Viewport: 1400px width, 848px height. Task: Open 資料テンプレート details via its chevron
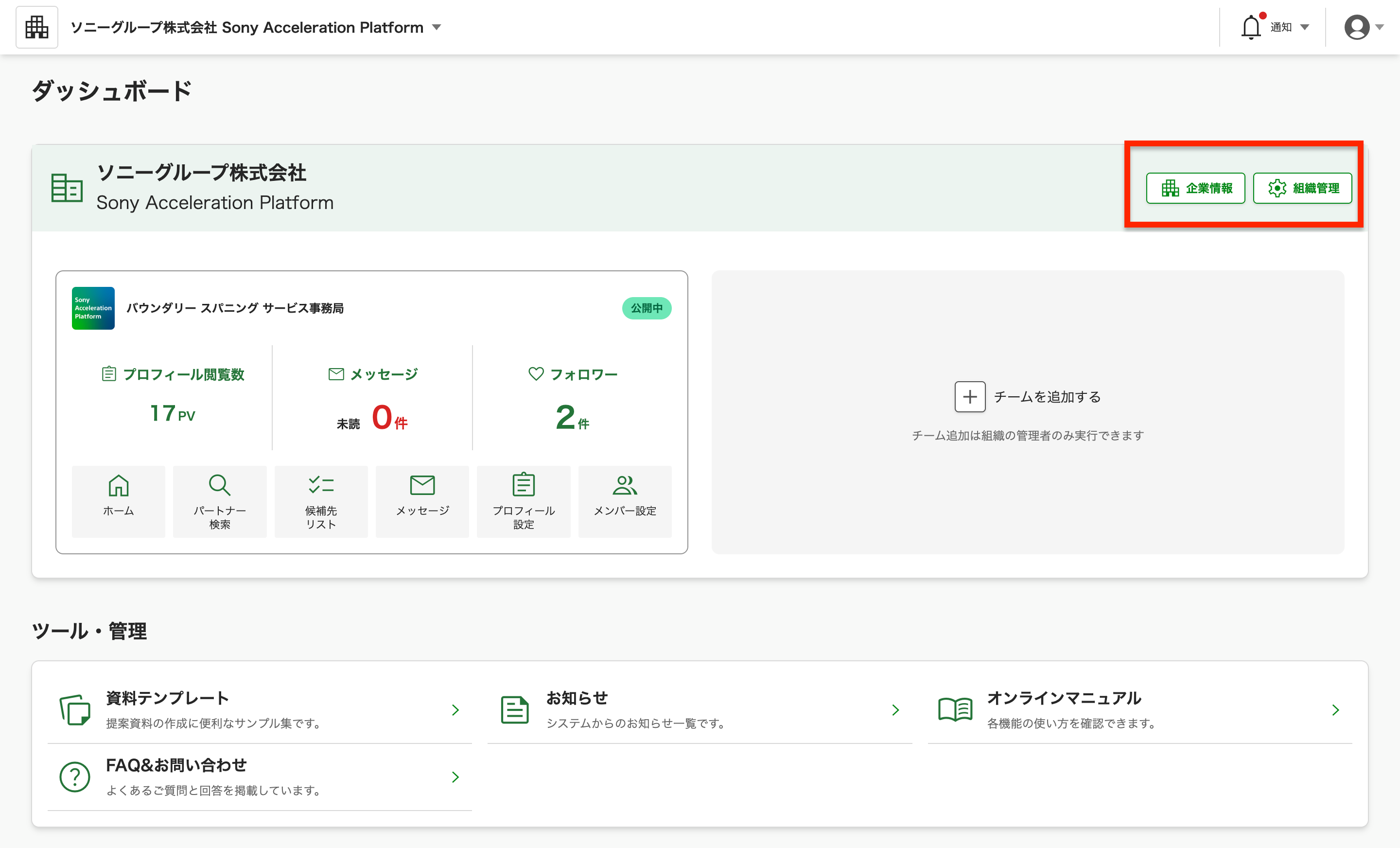pos(455,709)
